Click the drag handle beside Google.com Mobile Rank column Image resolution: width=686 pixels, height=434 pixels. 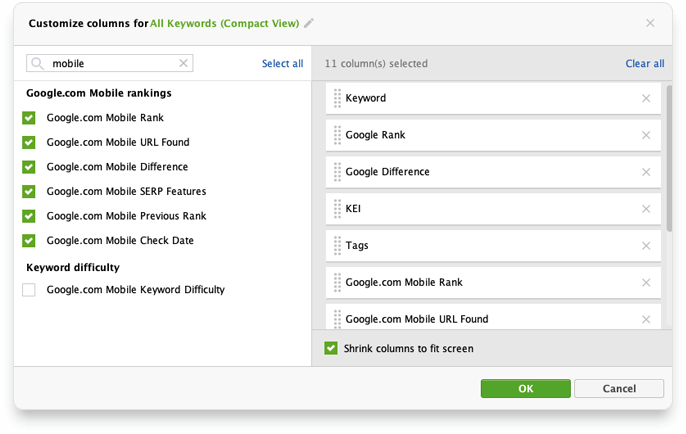pyautogui.click(x=337, y=283)
